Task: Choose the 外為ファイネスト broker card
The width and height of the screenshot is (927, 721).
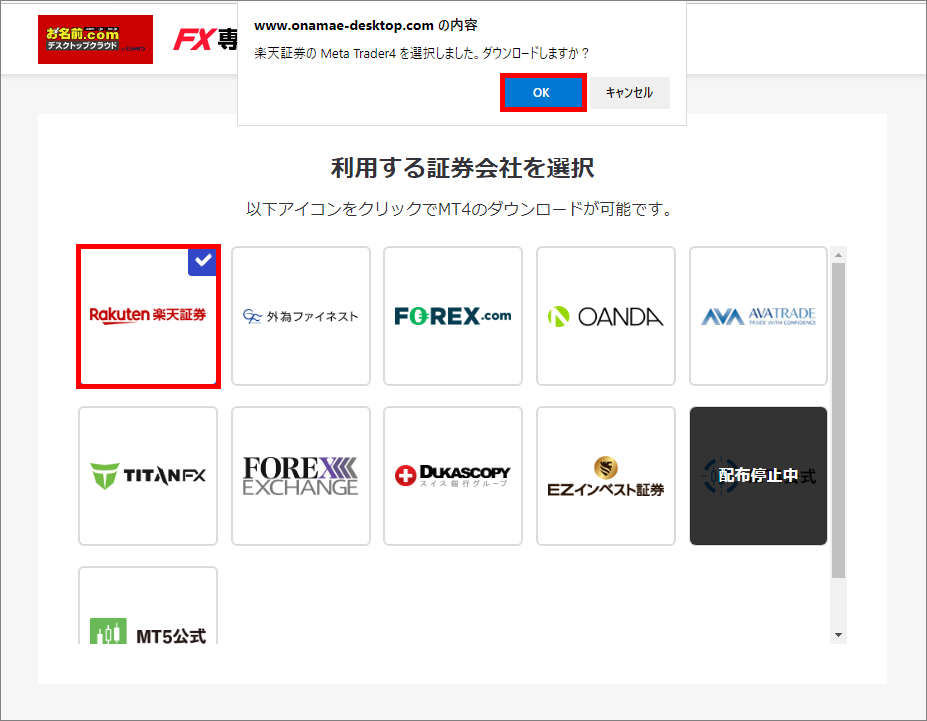Action: click(301, 316)
